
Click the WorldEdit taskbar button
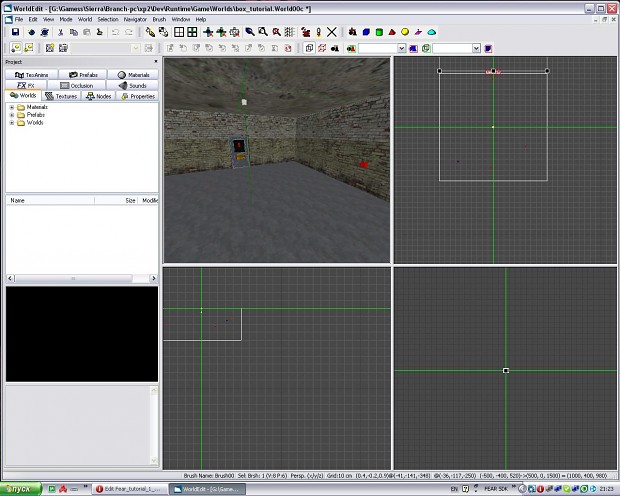click(207, 489)
